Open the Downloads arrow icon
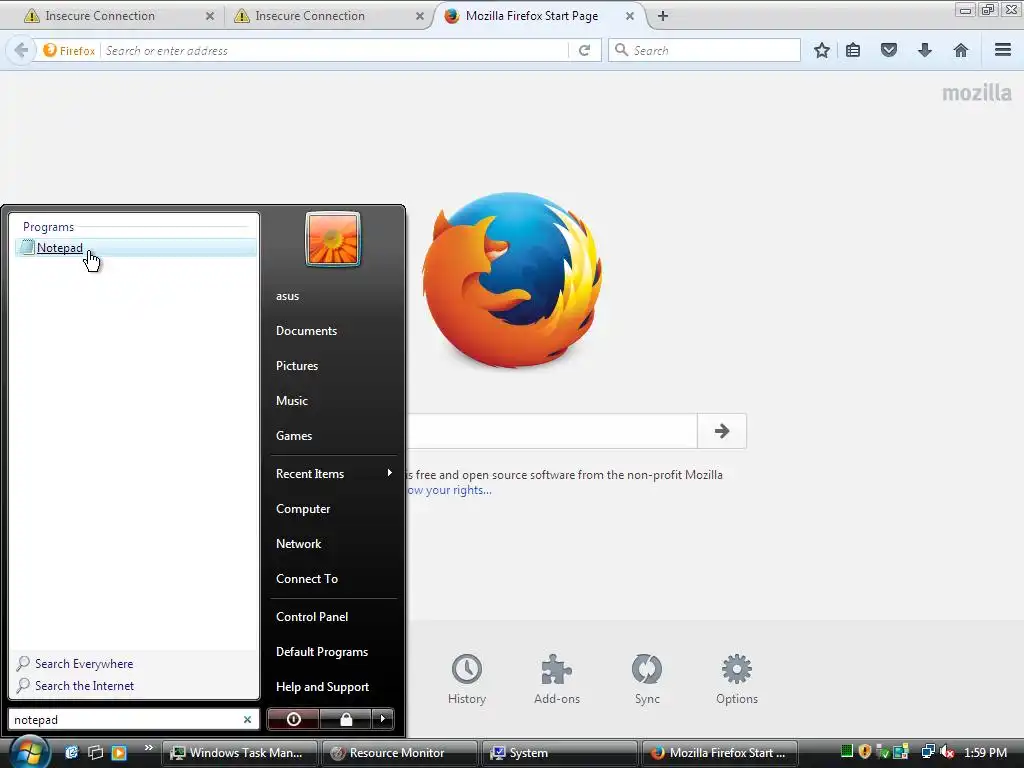This screenshot has height=768, width=1024. click(925, 50)
